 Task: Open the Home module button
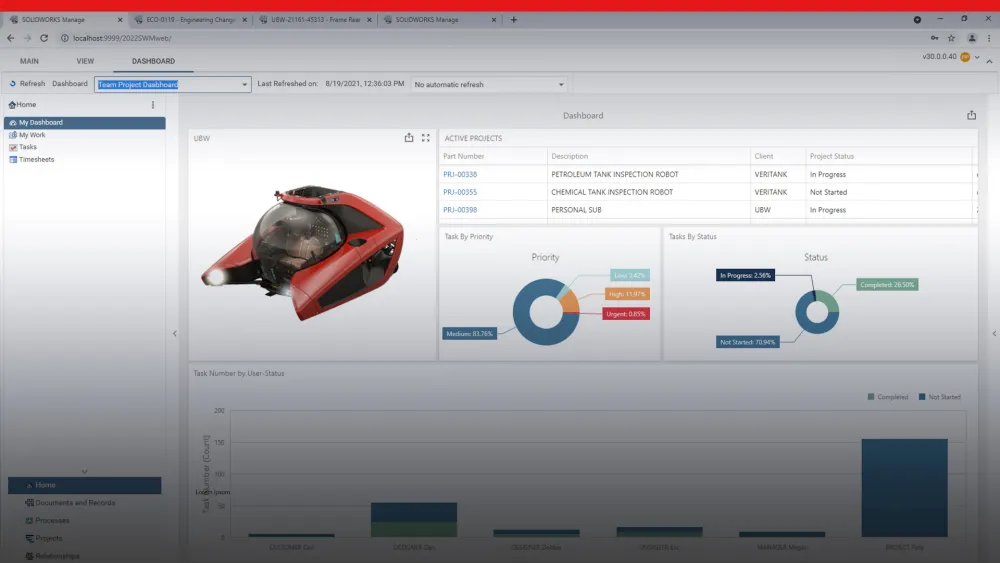[85, 485]
